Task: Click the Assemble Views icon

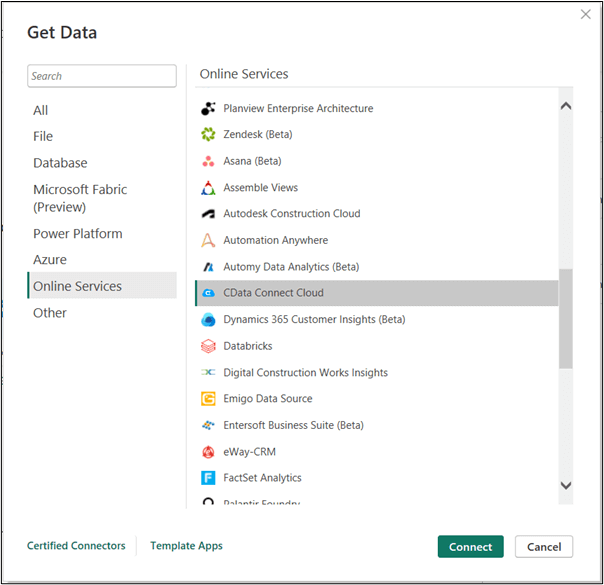Action: point(208,188)
